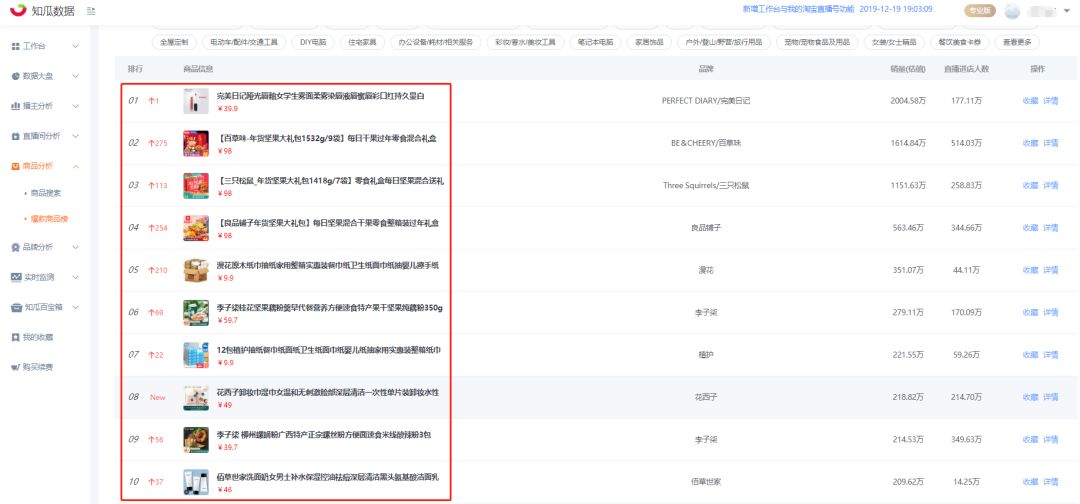Viewport: 1080px width, 504px height.
Task: Click 详情 for the 佰草世家 row
Action: tap(1050, 482)
